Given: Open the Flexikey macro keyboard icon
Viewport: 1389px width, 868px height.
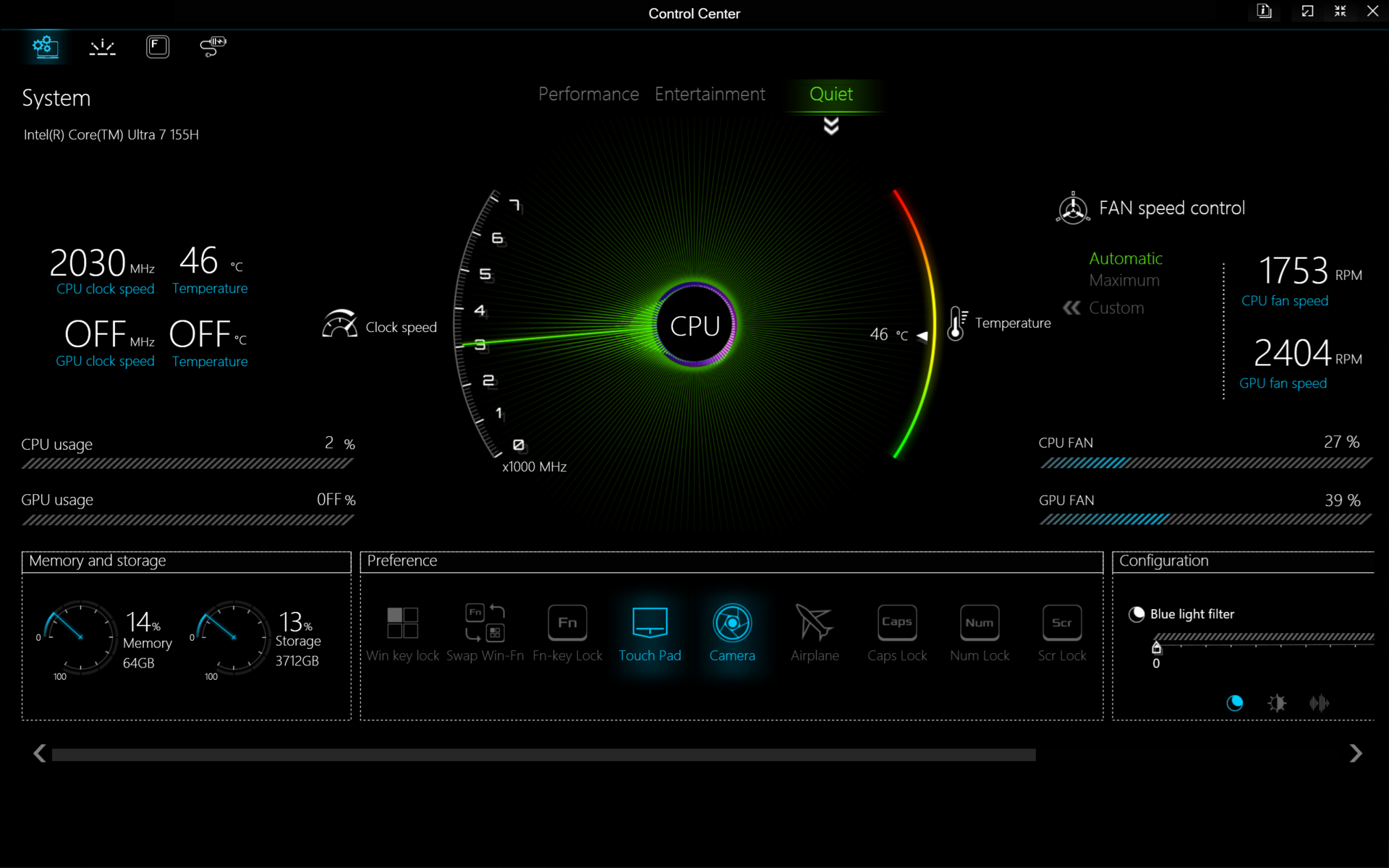Looking at the screenshot, I should pos(157,47).
